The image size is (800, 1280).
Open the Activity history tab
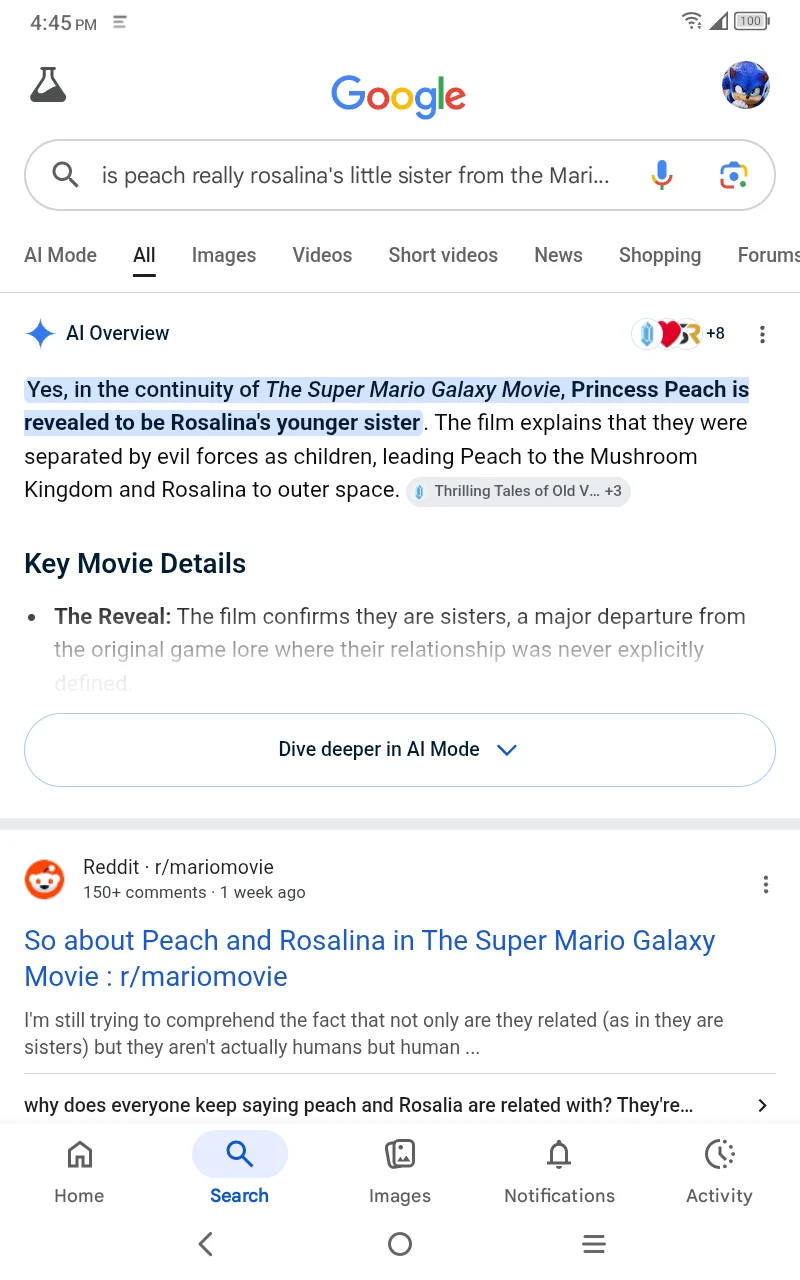pos(719,1172)
